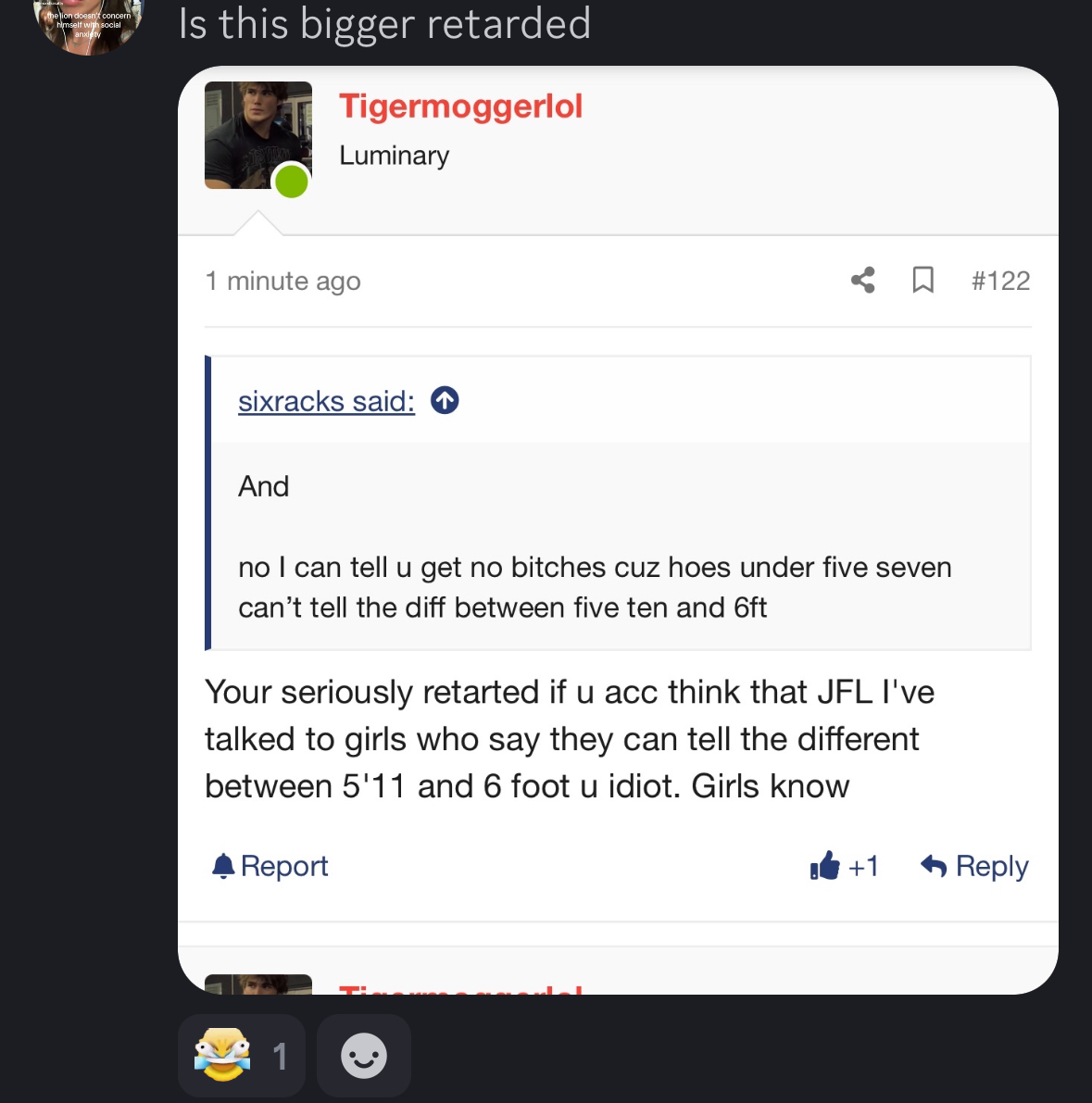The image size is (1092, 1103).
Task: Click the partially visible second Tigermoggerlol avatar
Action: (x=258, y=984)
